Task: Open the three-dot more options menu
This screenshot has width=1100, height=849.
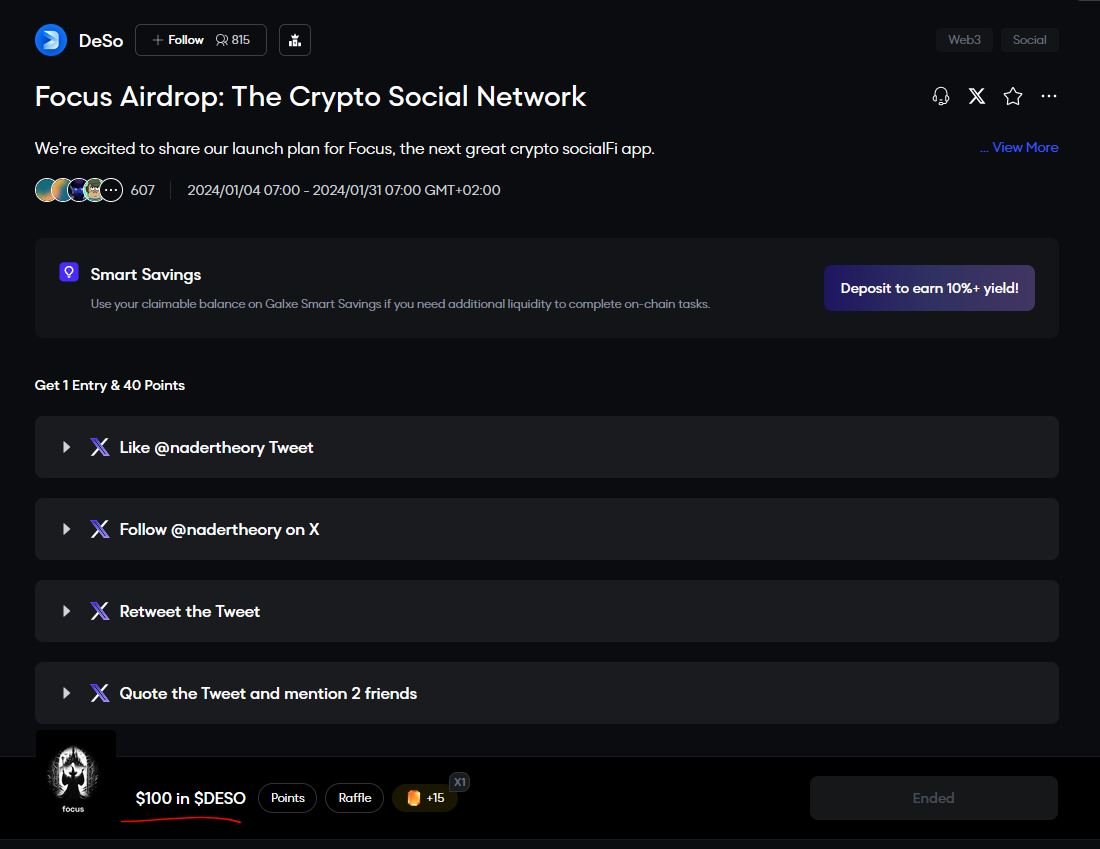Action: (x=1048, y=96)
